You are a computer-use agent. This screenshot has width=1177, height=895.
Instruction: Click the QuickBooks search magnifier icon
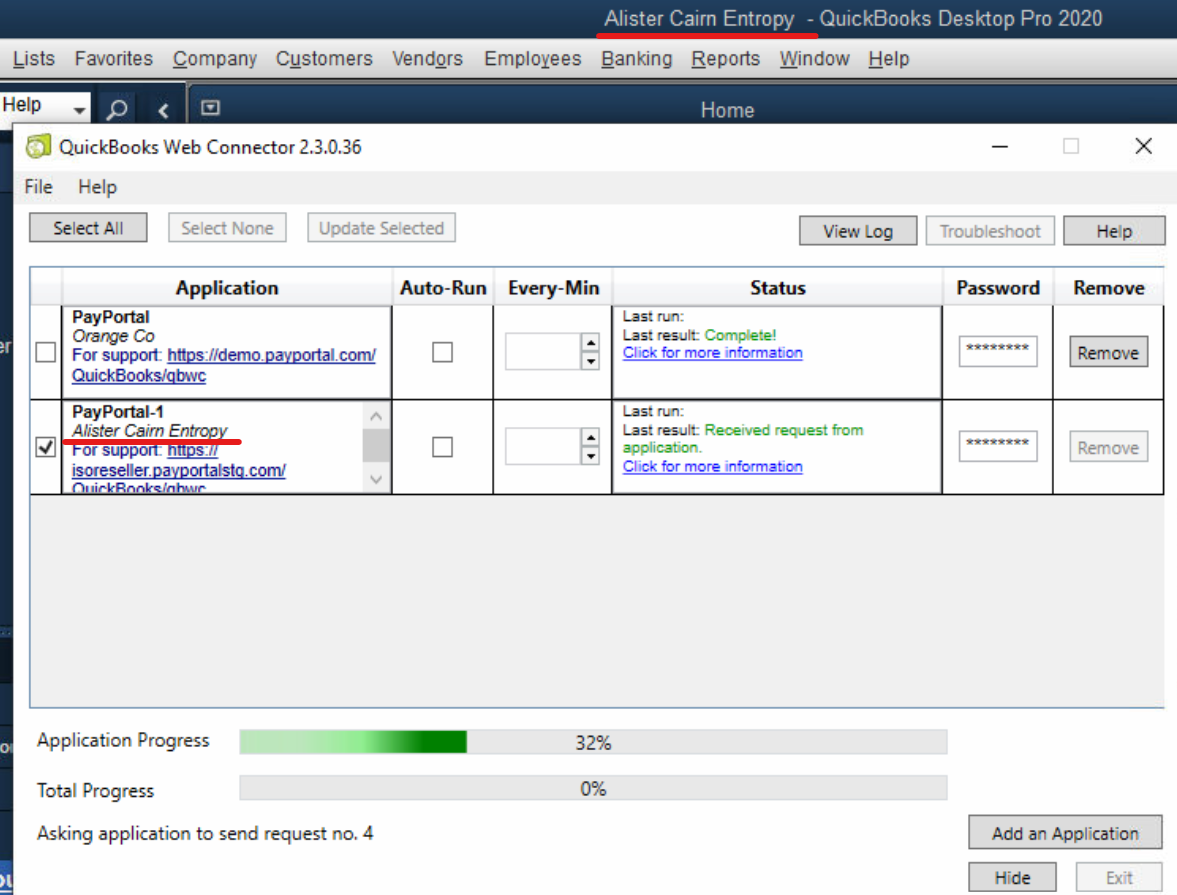tap(116, 110)
